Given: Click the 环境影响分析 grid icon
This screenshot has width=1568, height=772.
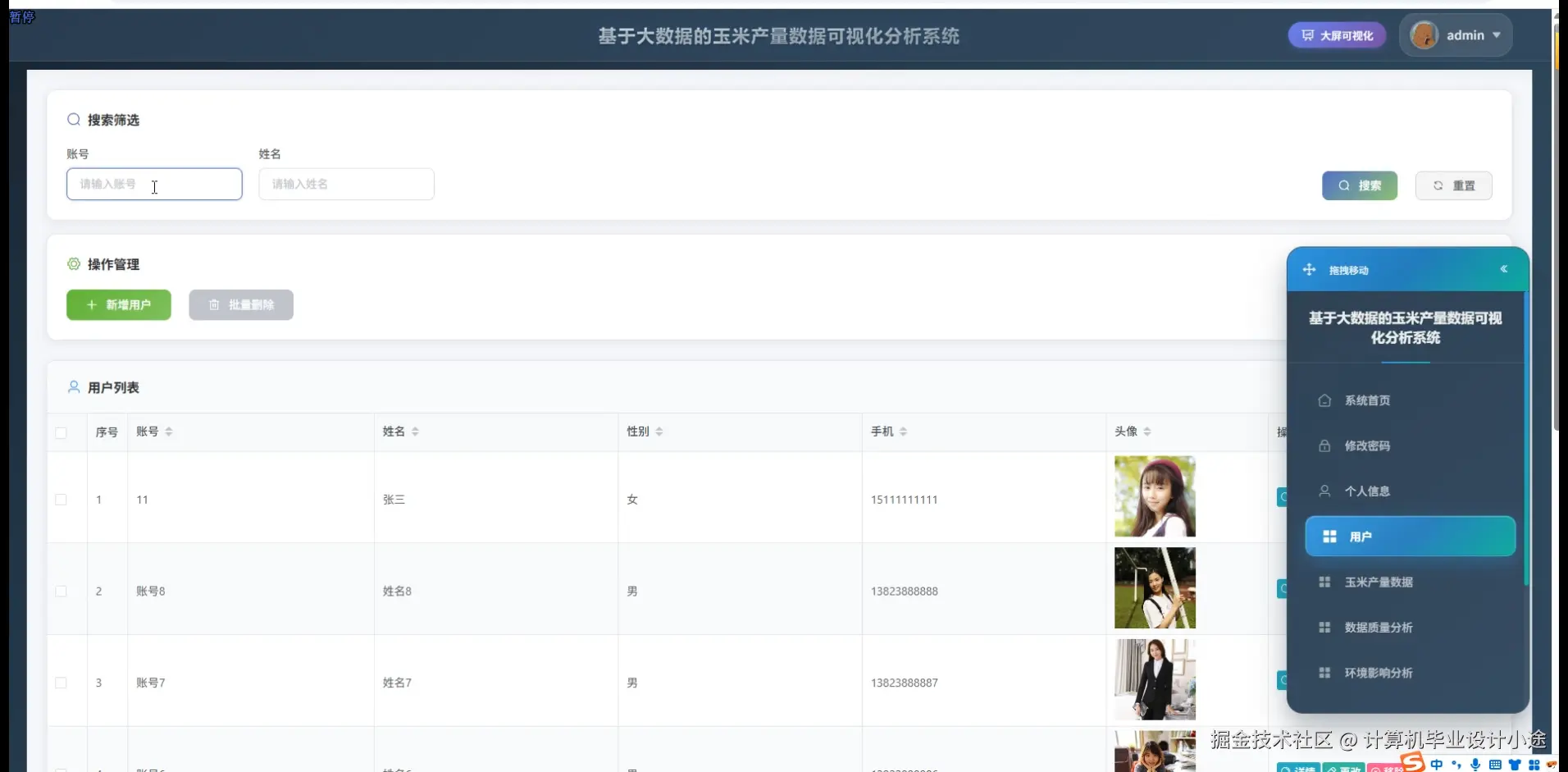Looking at the screenshot, I should coord(1324,672).
